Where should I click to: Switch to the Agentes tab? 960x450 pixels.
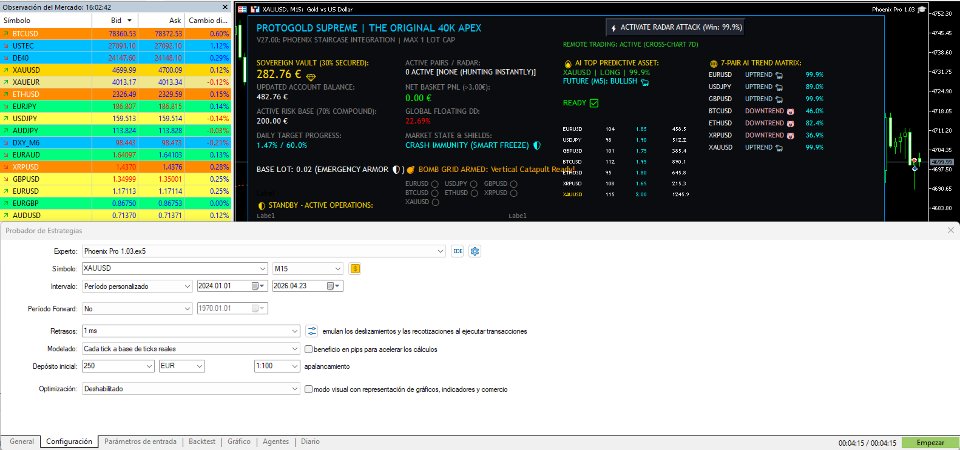click(276, 441)
